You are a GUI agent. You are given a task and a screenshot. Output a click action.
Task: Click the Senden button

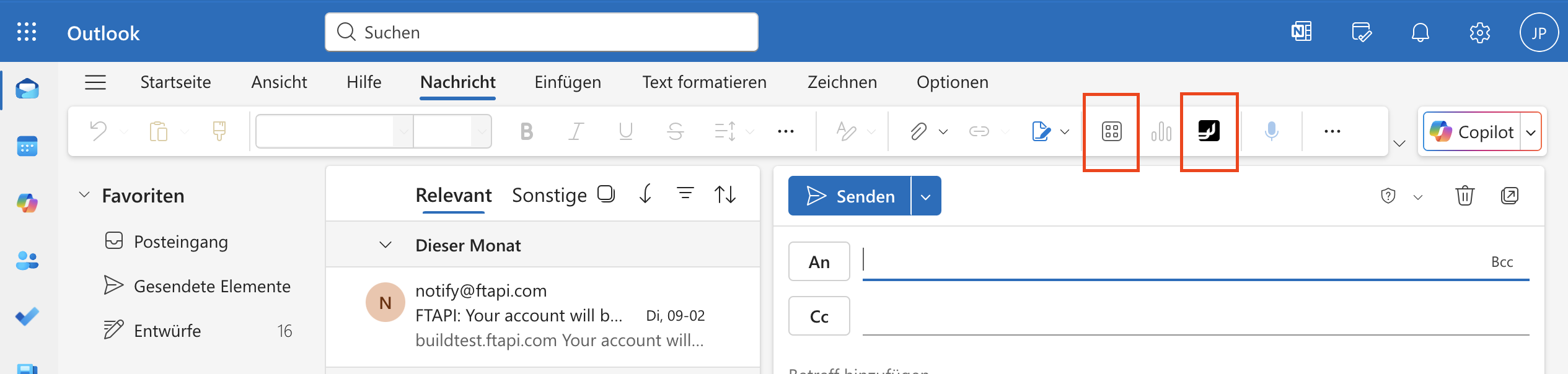pos(850,196)
